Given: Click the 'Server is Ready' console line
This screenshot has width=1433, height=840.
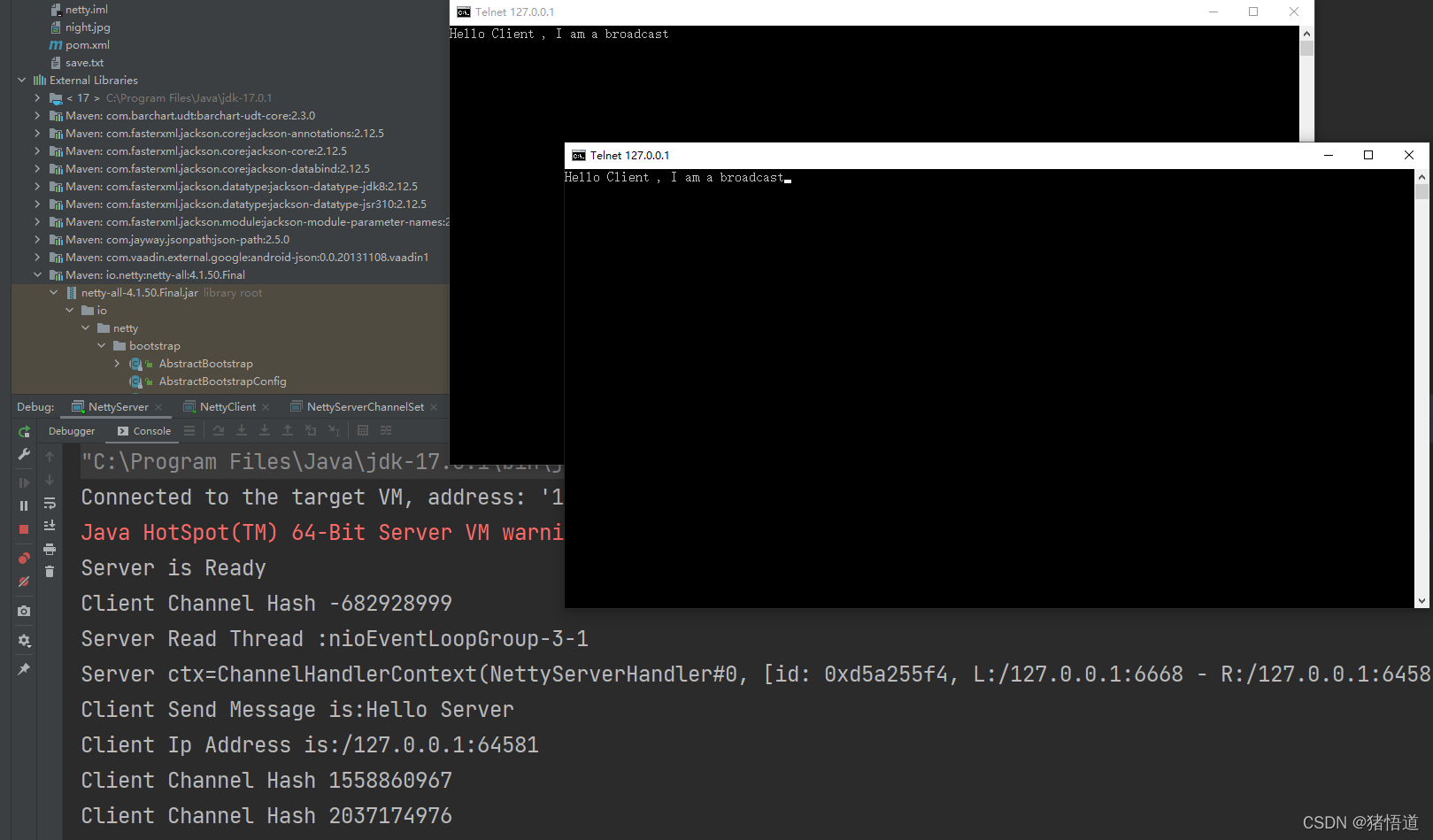Looking at the screenshot, I should (x=173, y=568).
